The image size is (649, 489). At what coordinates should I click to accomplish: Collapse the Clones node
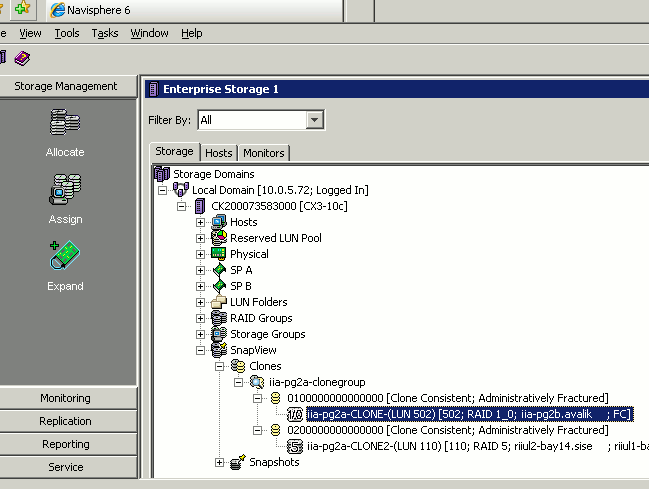(220, 366)
